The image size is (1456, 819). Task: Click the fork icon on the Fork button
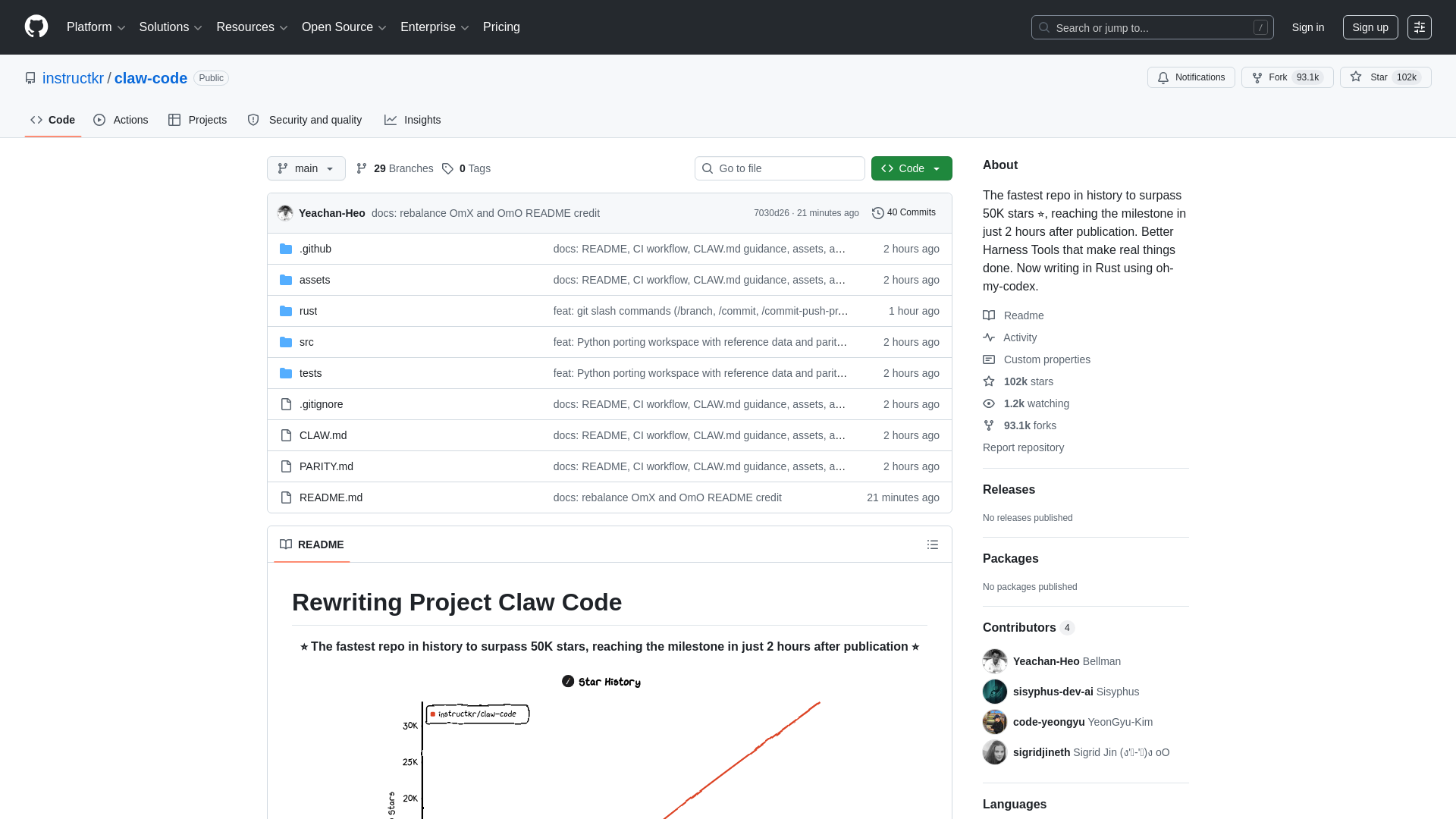[1260, 77]
